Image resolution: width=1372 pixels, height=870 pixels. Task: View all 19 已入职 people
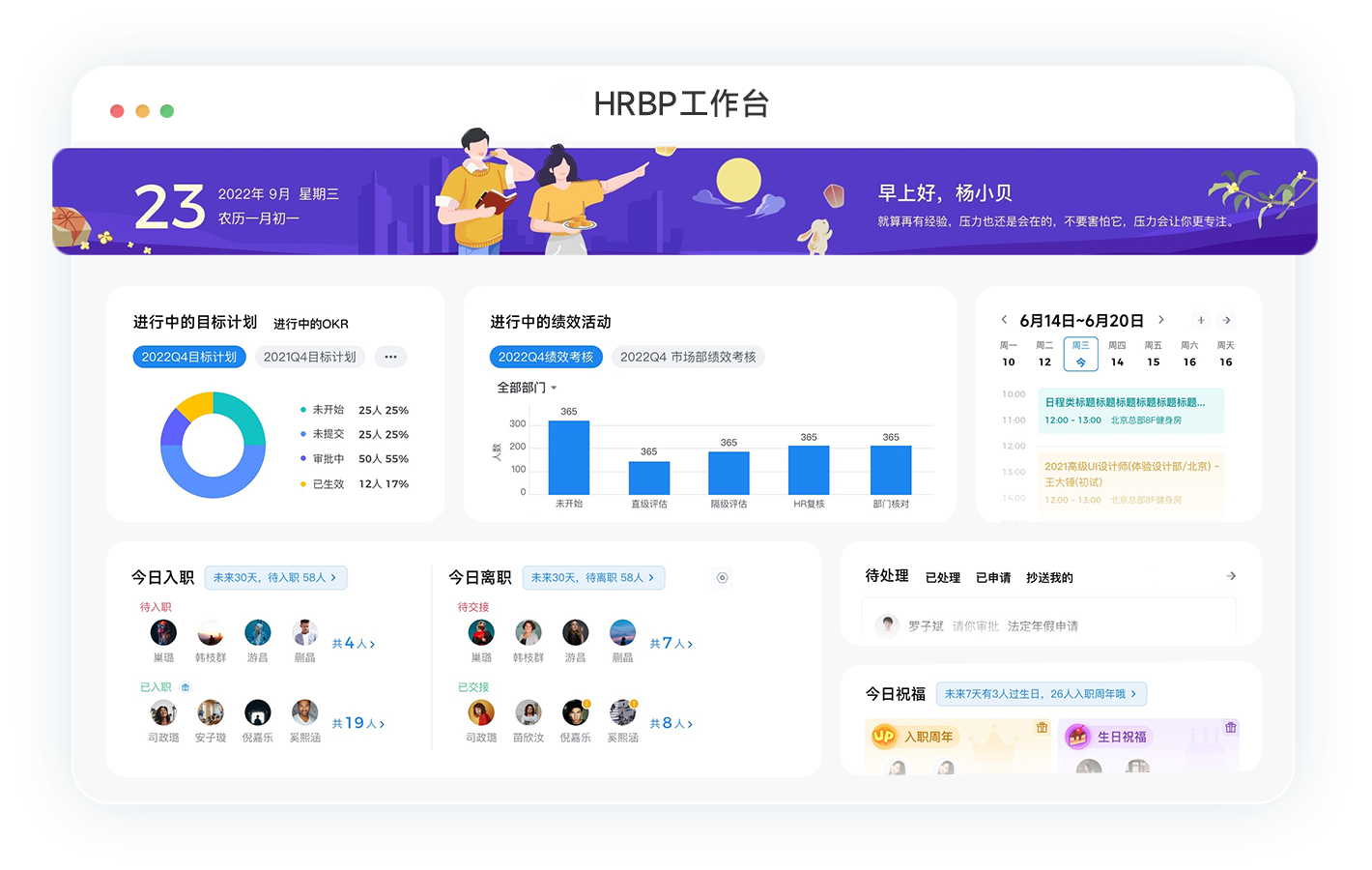(357, 723)
